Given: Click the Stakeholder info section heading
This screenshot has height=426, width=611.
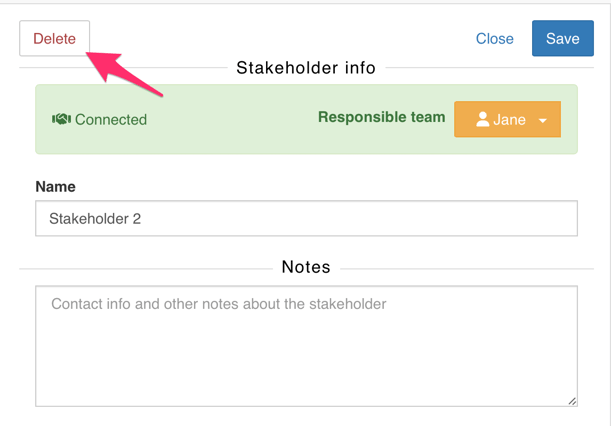Looking at the screenshot, I should (306, 68).
